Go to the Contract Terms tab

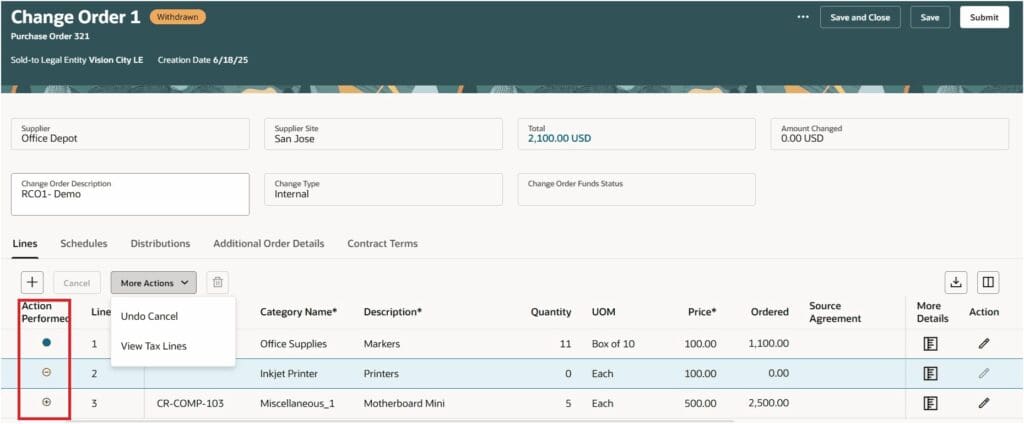coord(382,243)
